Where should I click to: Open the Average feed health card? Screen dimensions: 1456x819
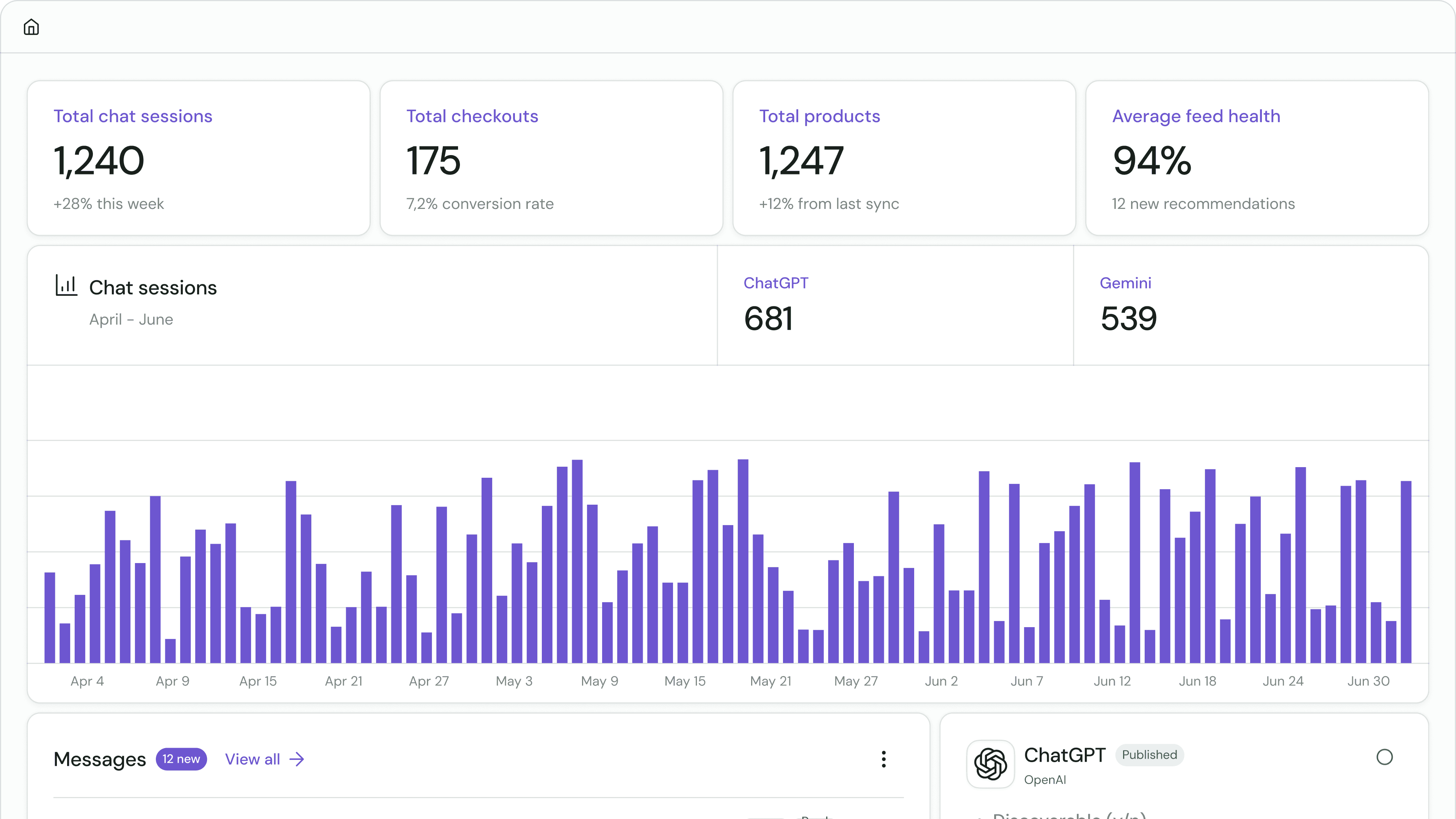point(1257,158)
